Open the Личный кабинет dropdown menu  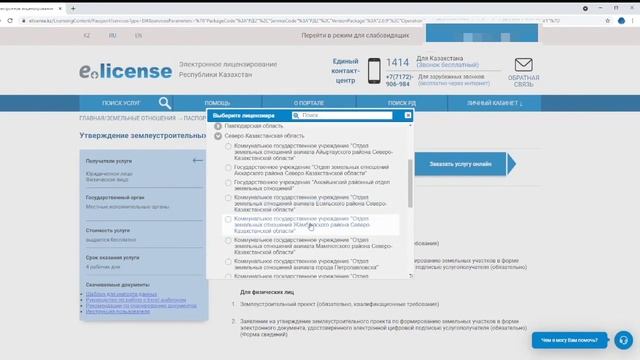click(494, 103)
